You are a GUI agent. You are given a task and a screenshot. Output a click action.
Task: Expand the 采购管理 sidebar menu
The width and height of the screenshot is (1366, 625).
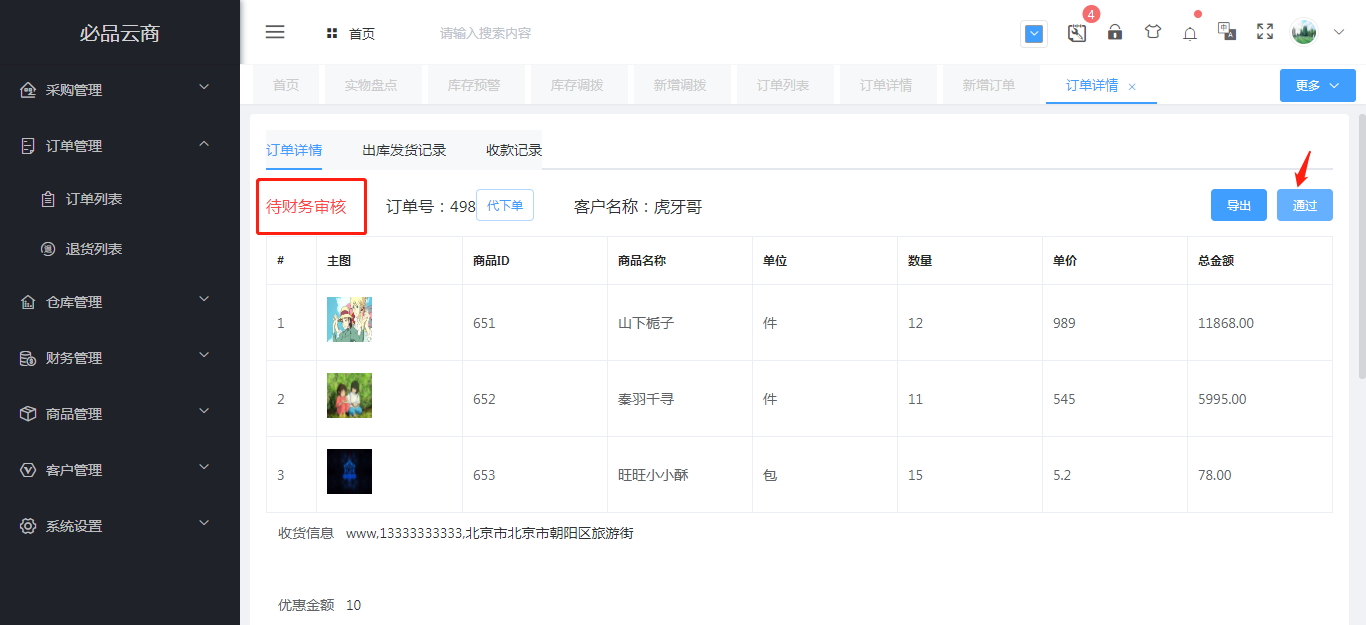[x=120, y=90]
